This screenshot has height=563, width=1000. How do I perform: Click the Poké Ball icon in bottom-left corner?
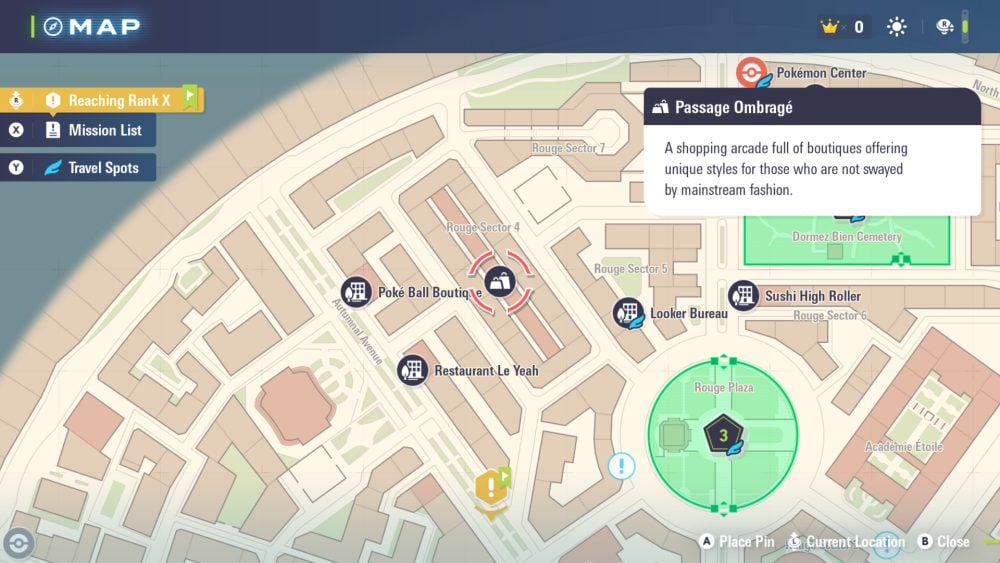(18, 543)
